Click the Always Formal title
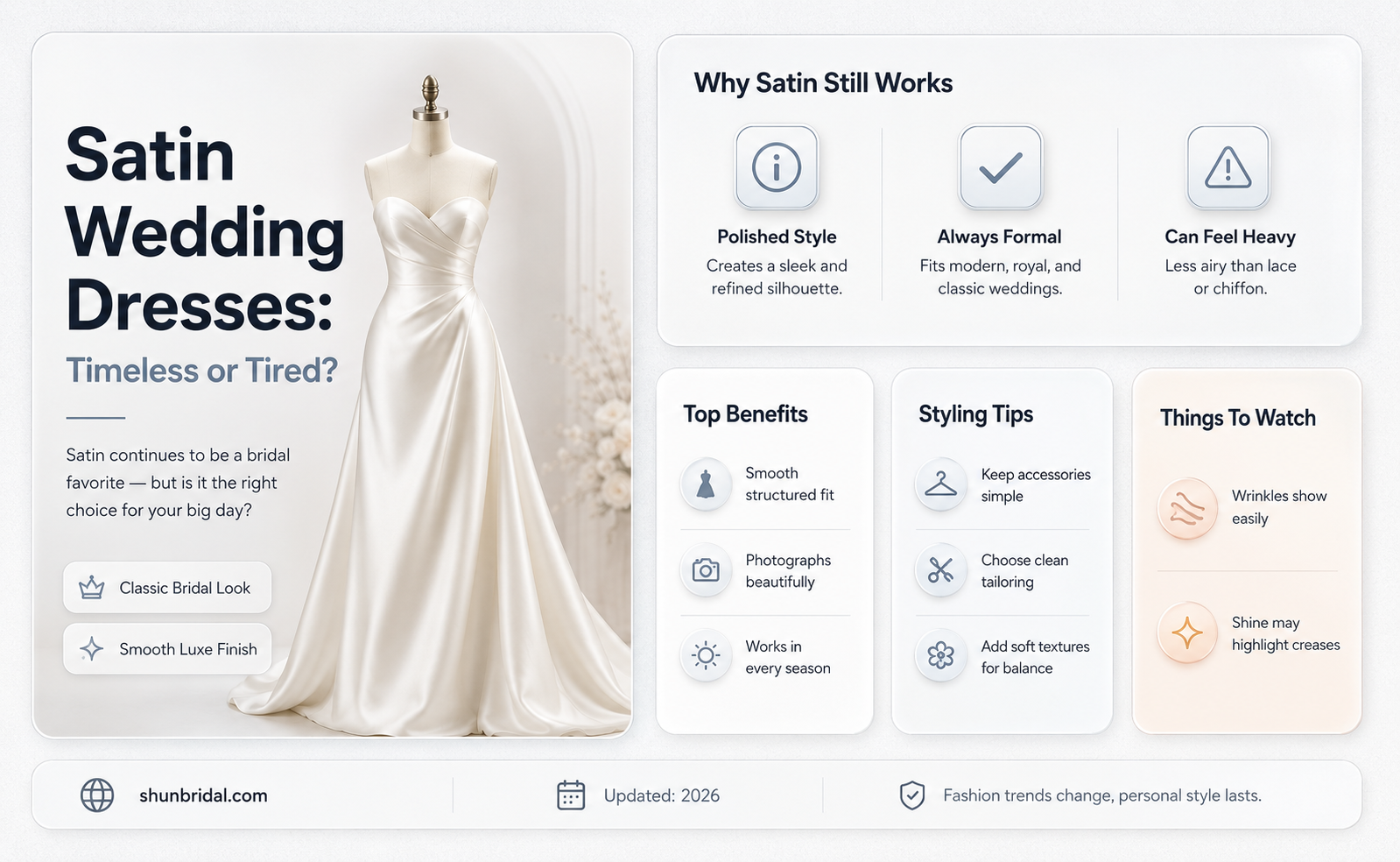Image resolution: width=1400 pixels, height=862 pixels. [999, 237]
